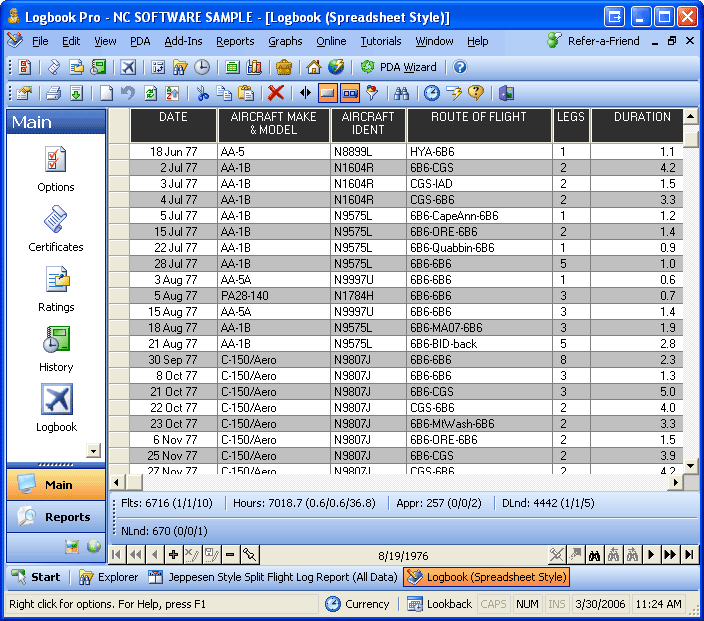The image size is (704, 621).
Task: Launch the PDA Wizard button
Action: (399, 67)
